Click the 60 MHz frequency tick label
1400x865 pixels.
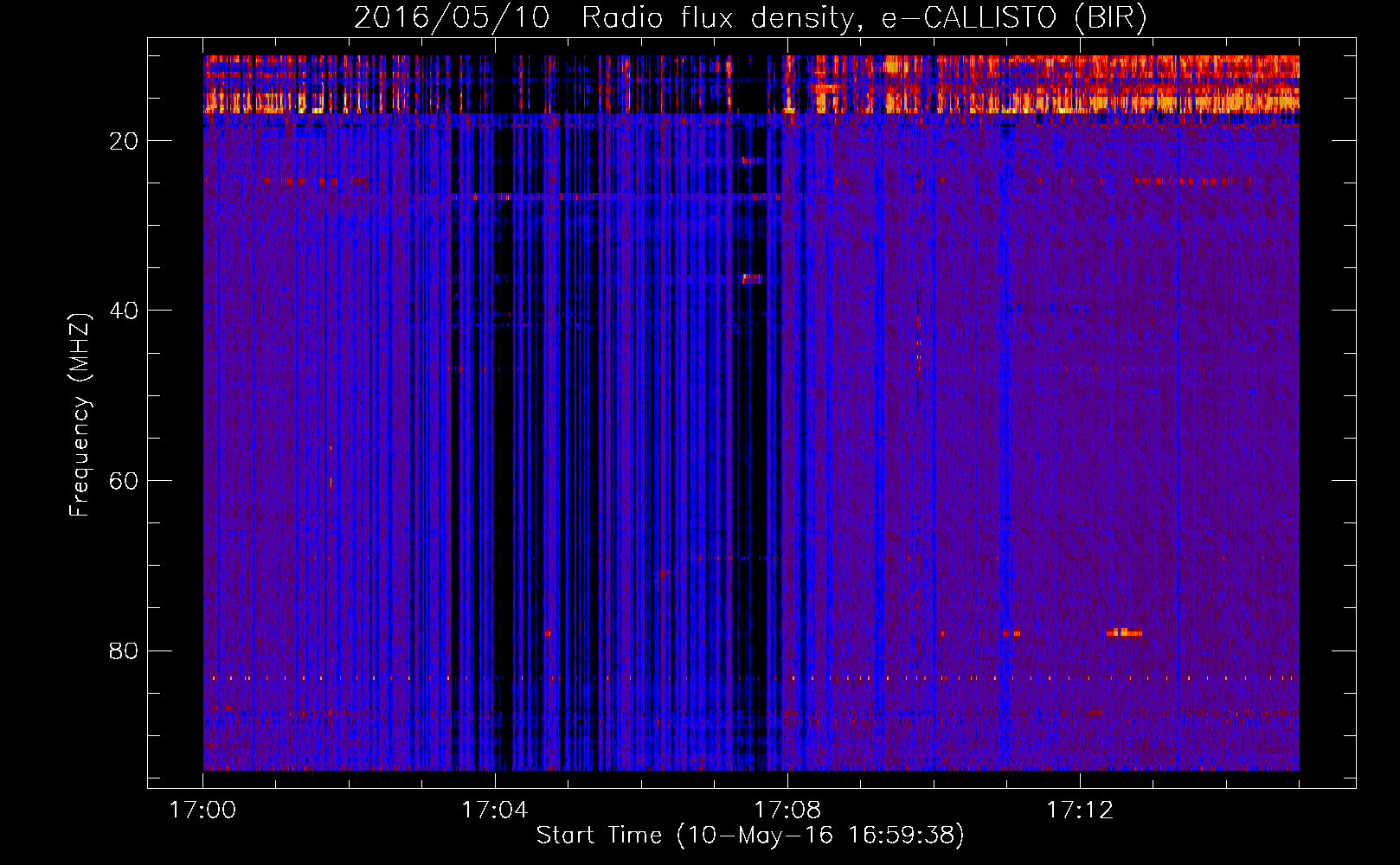point(125,481)
